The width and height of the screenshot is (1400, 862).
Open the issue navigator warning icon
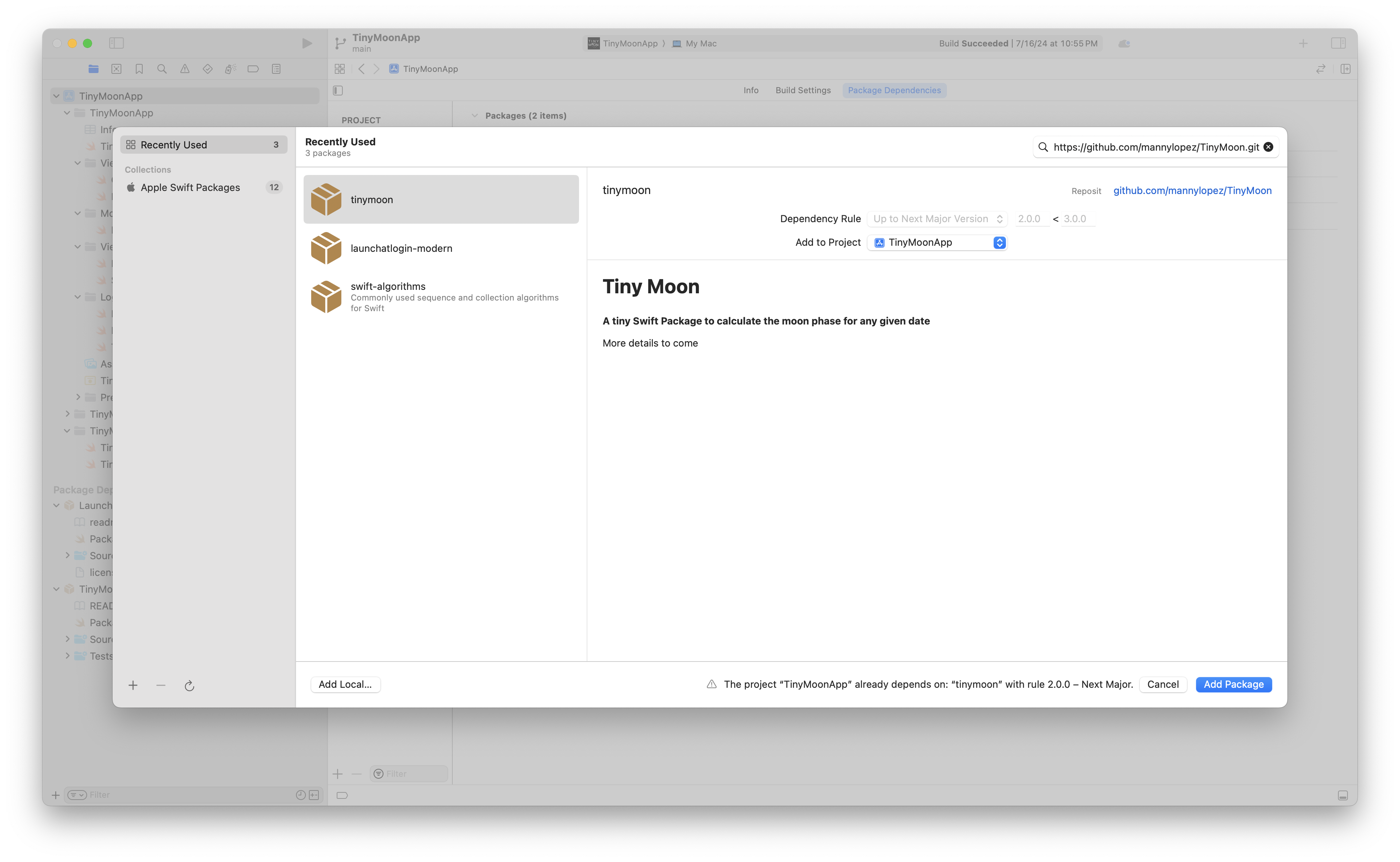[185, 69]
